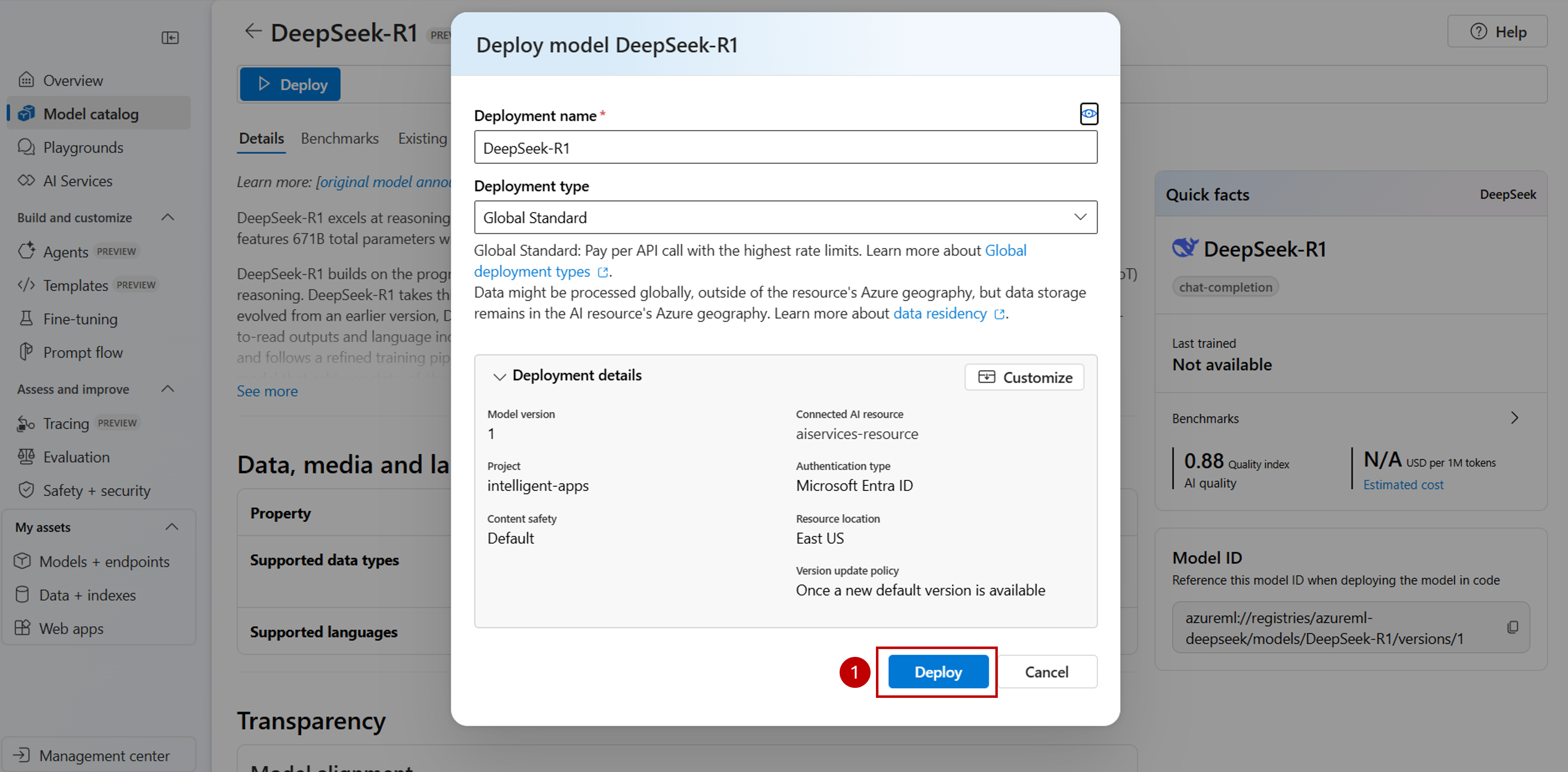Click the Help button
Screen dimensions: 1568x772
tap(1498, 32)
